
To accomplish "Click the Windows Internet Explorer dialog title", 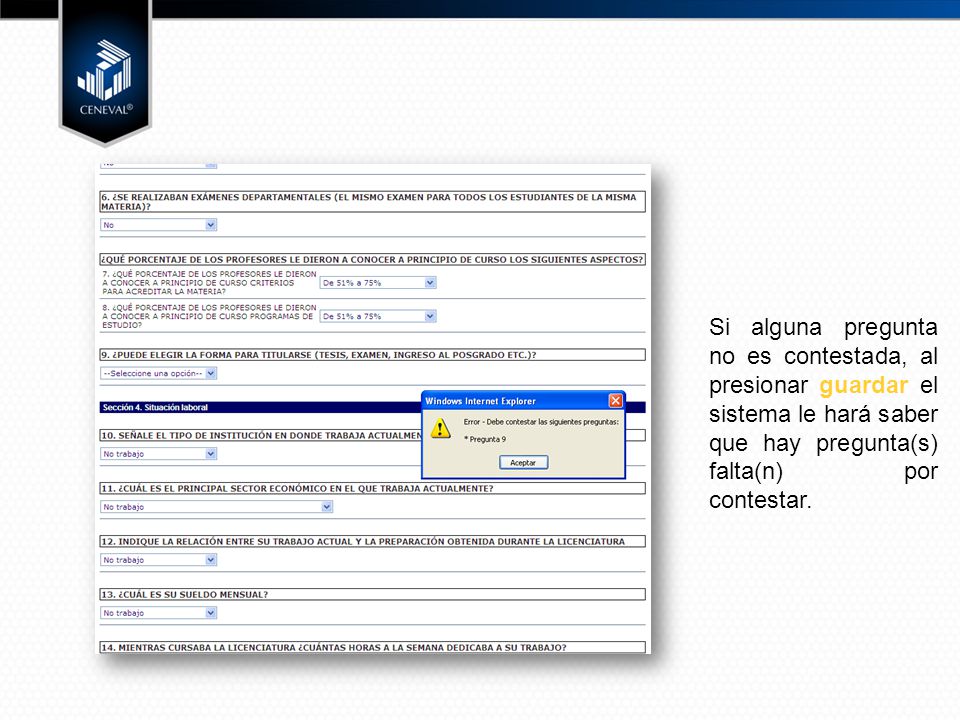I will [481, 401].
